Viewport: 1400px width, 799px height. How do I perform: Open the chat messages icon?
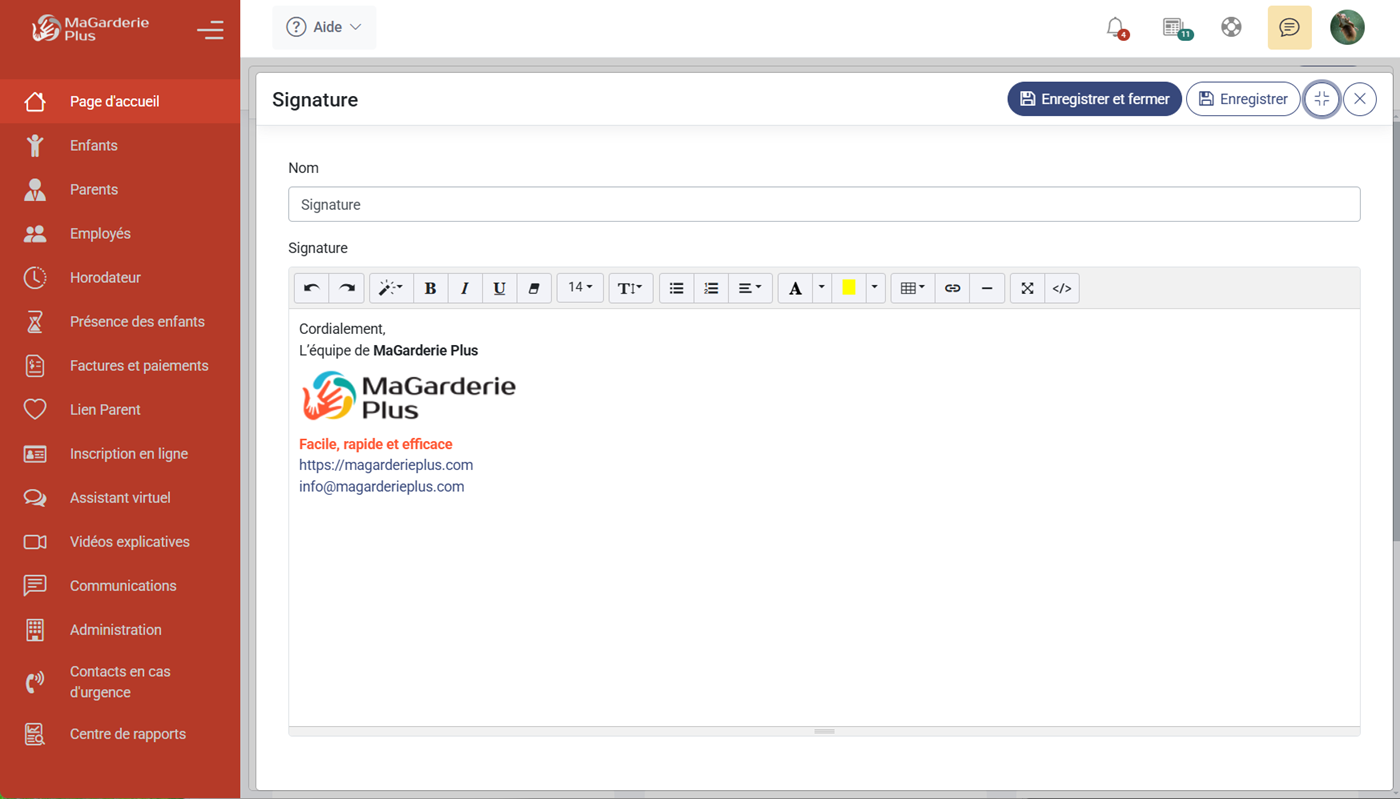click(x=1289, y=27)
